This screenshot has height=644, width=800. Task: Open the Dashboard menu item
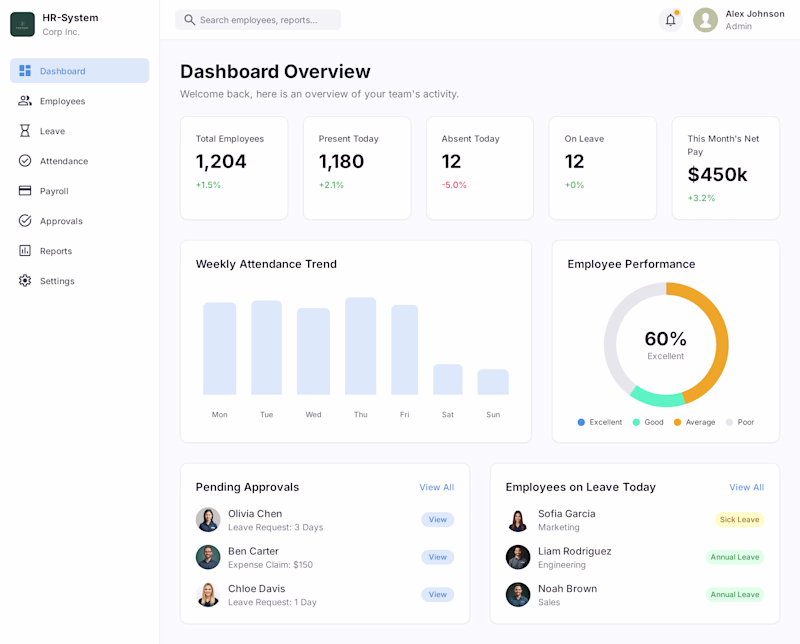[80, 70]
